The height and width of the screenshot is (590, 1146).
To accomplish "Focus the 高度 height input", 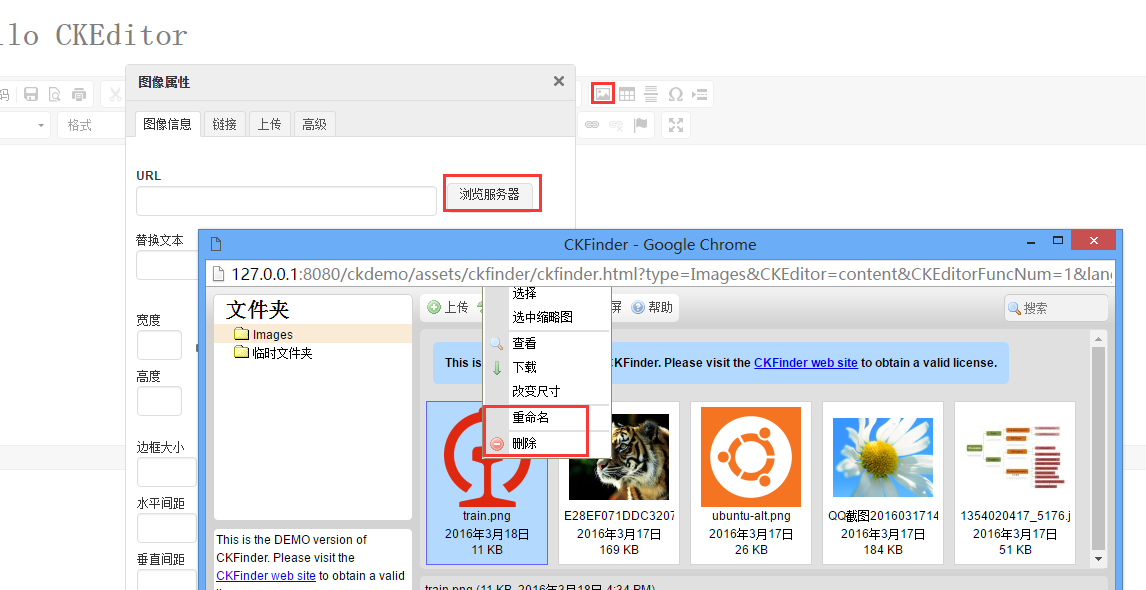I will click(x=159, y=401).
